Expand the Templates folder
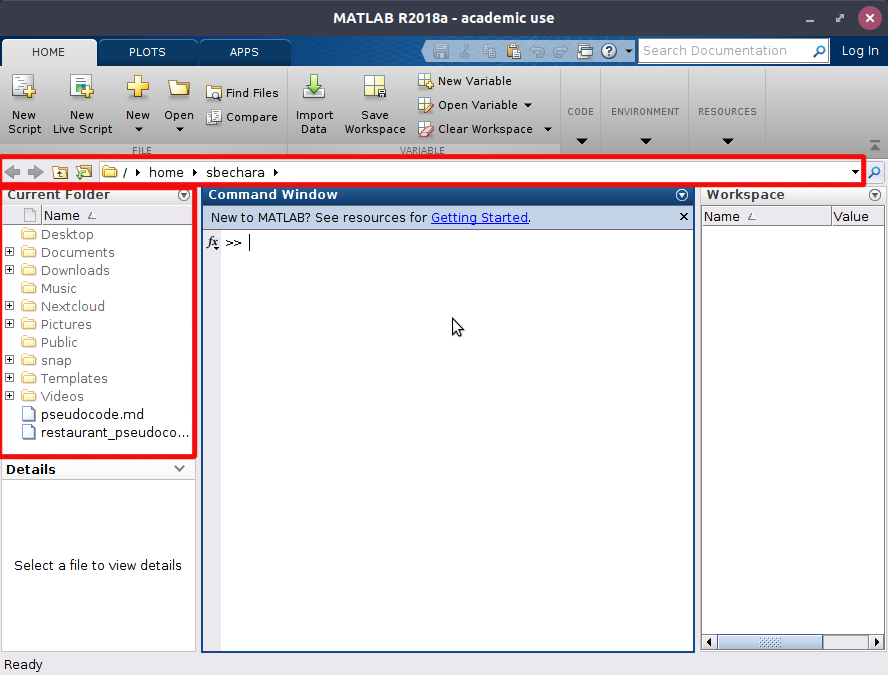 [10, 378]
